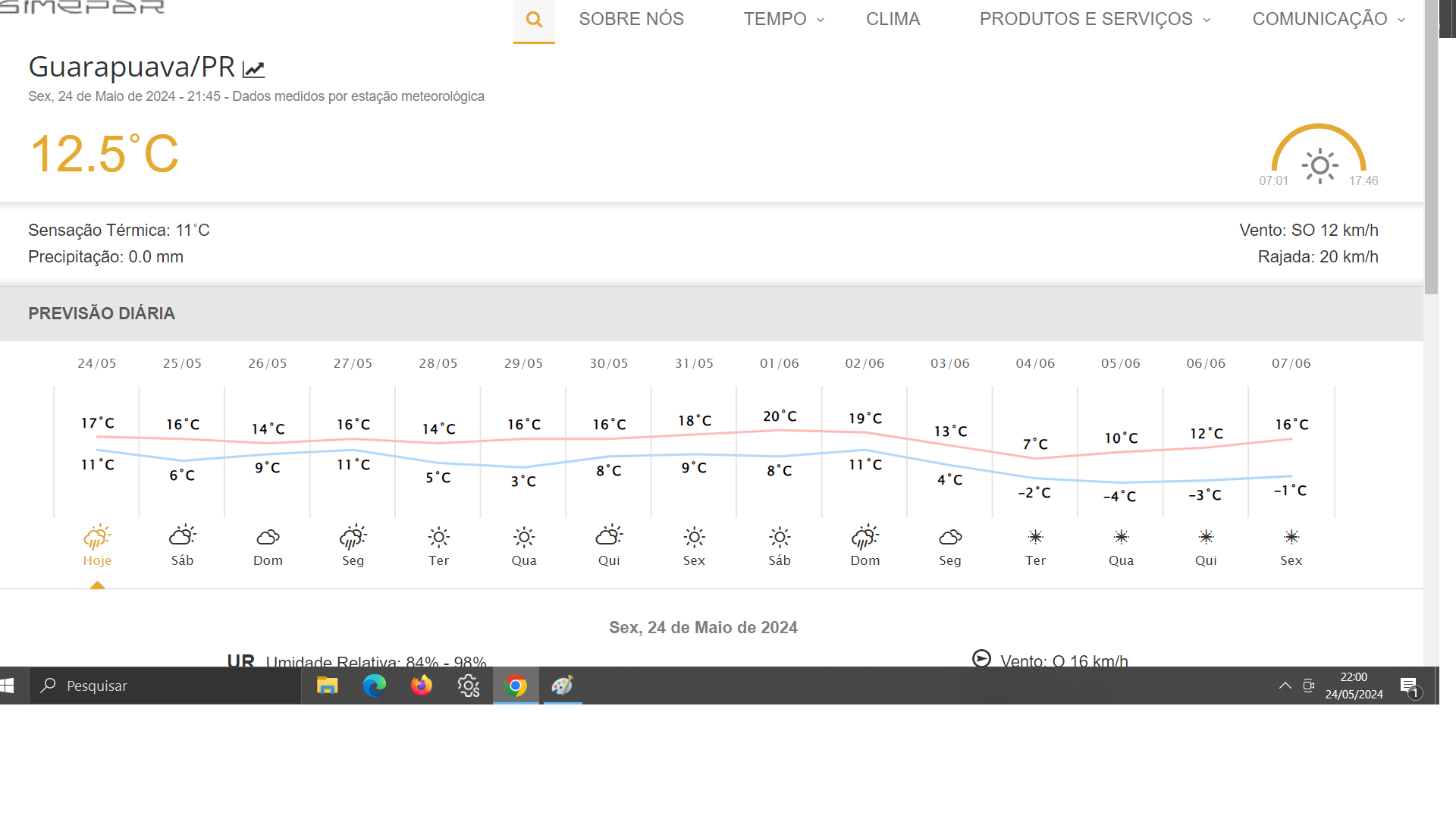Choose the cloudy icon for Dom 26/05
Screen dimensions: 1456x819
pyautogui.click(x=268, y=538)
